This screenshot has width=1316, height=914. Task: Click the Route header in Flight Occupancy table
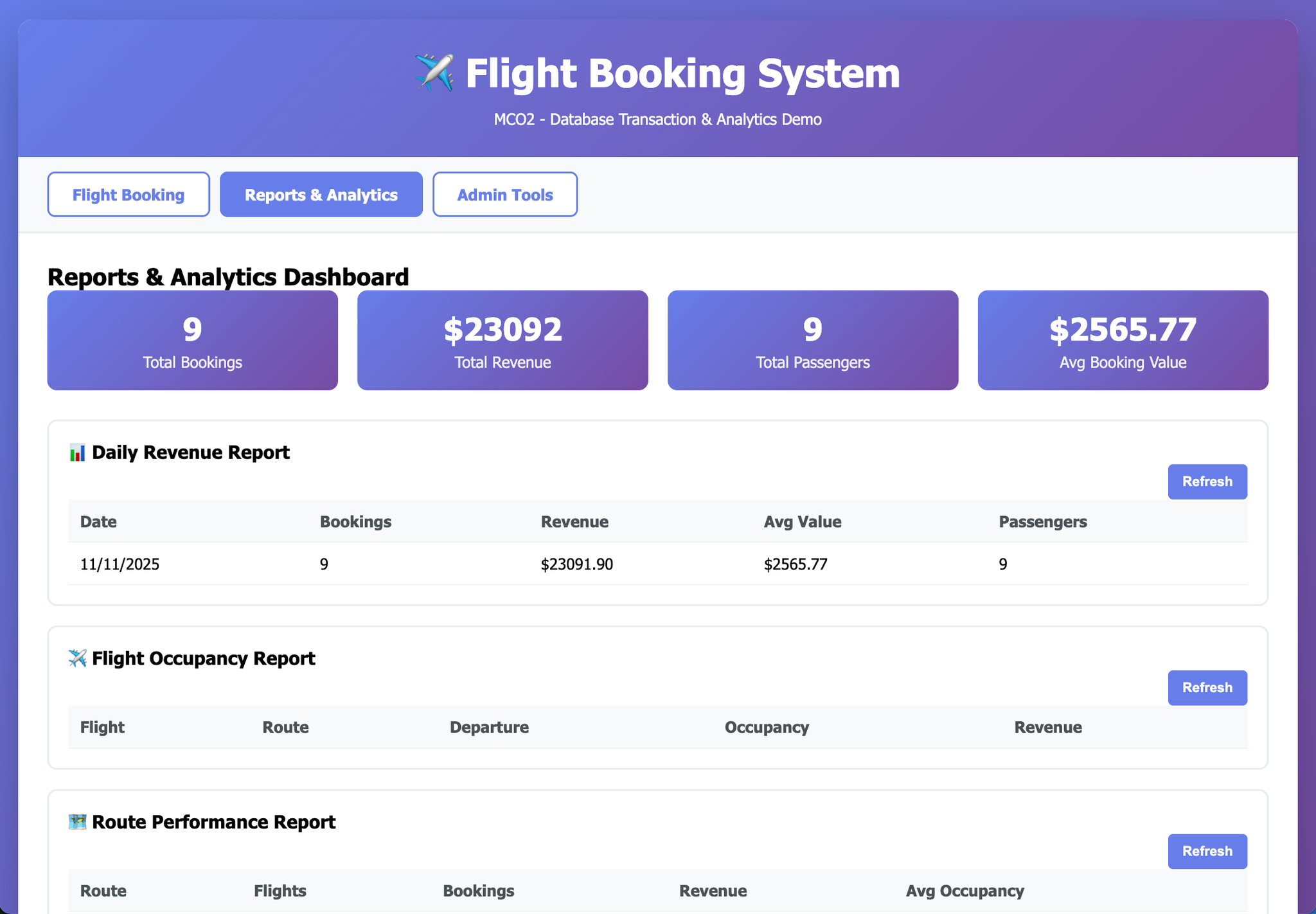click(x=285, y=727)
